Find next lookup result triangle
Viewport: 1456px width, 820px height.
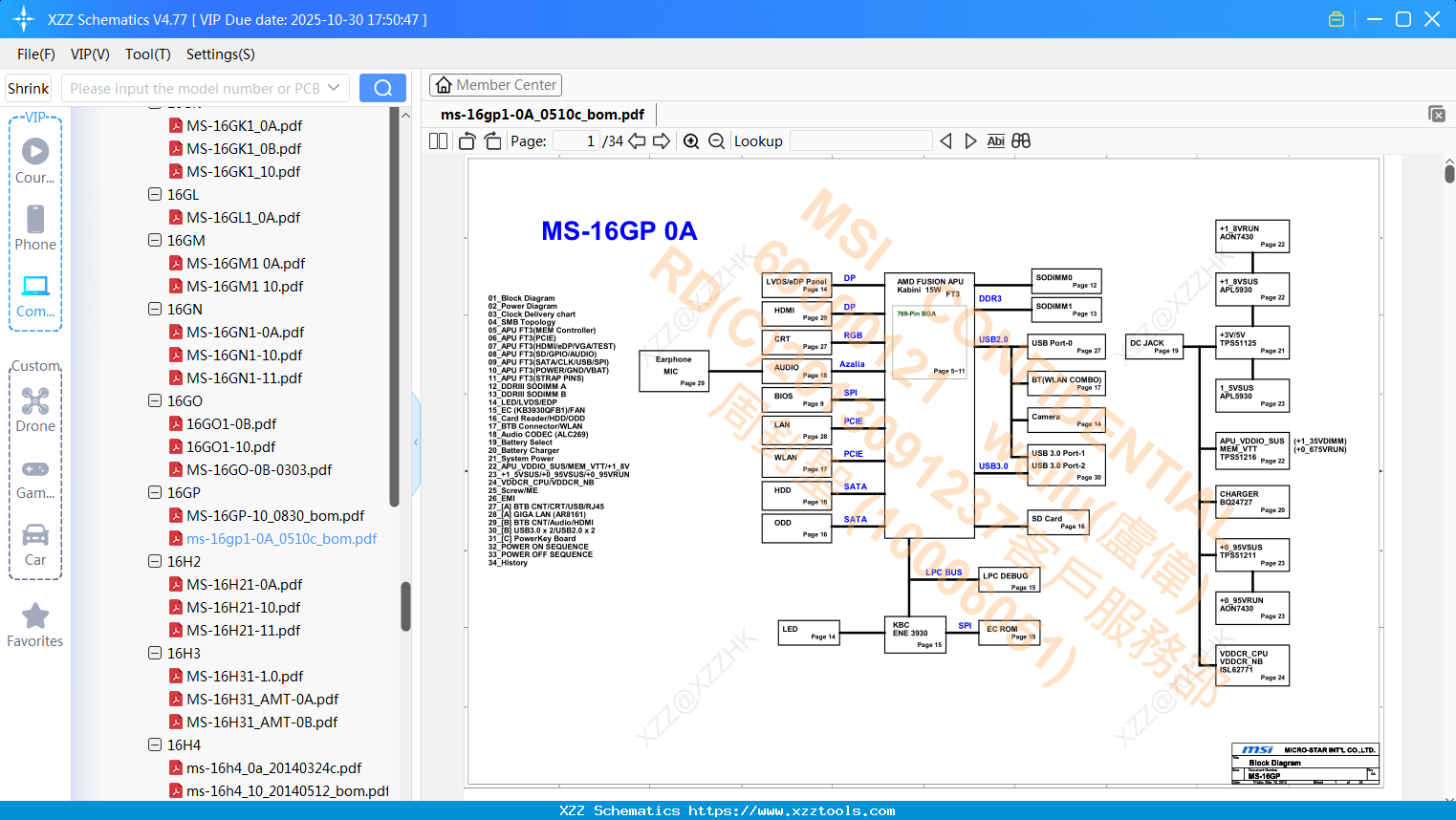(970, 141)
